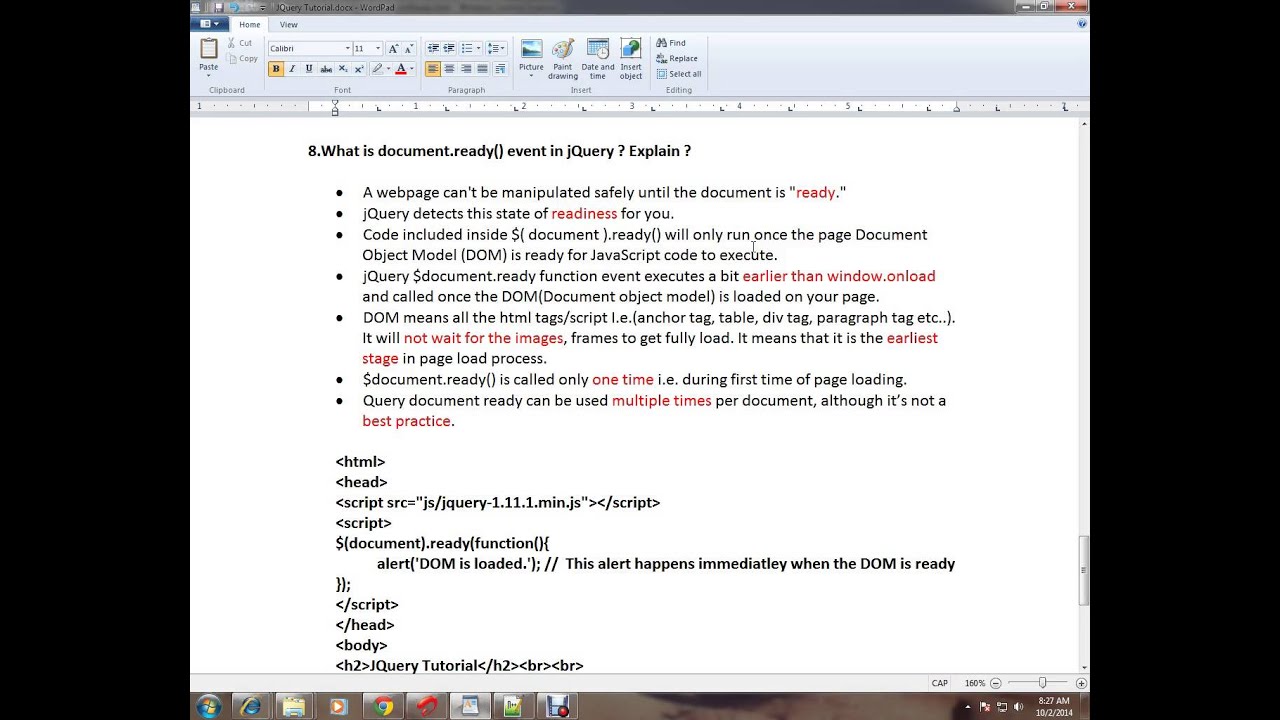The height and width of the screenshot is (720, 1280).
Task: Click the Copy button in Clipboard group
Action: [x=241, y=58]
